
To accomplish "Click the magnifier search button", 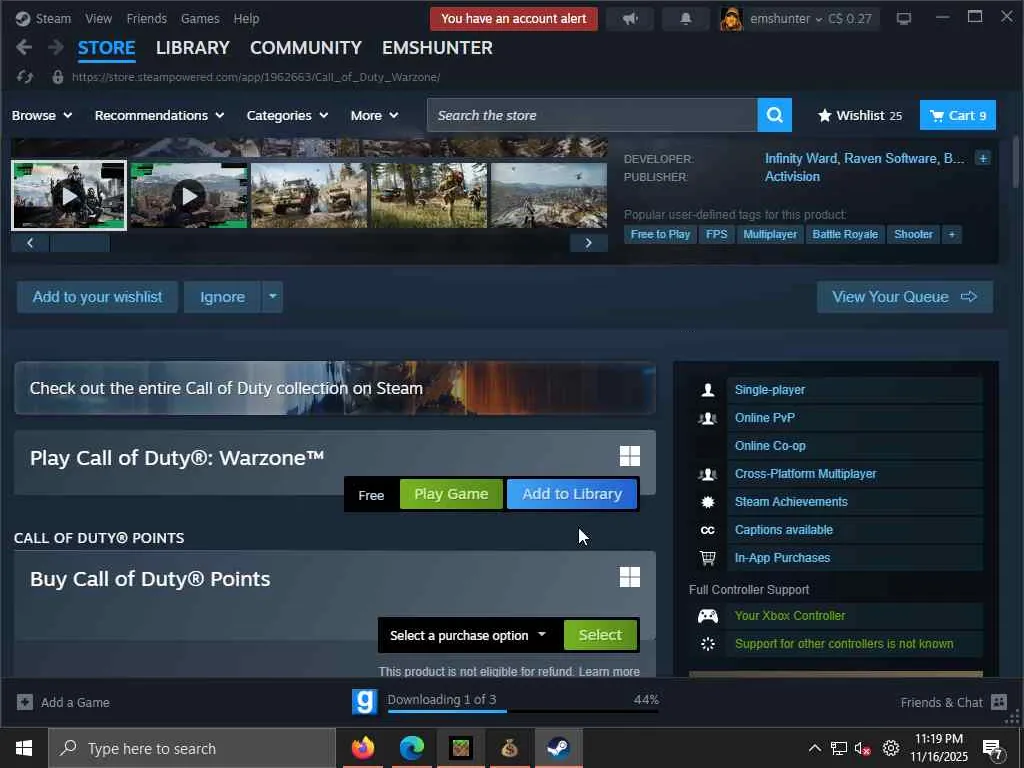I will click(x=775, y=115).
